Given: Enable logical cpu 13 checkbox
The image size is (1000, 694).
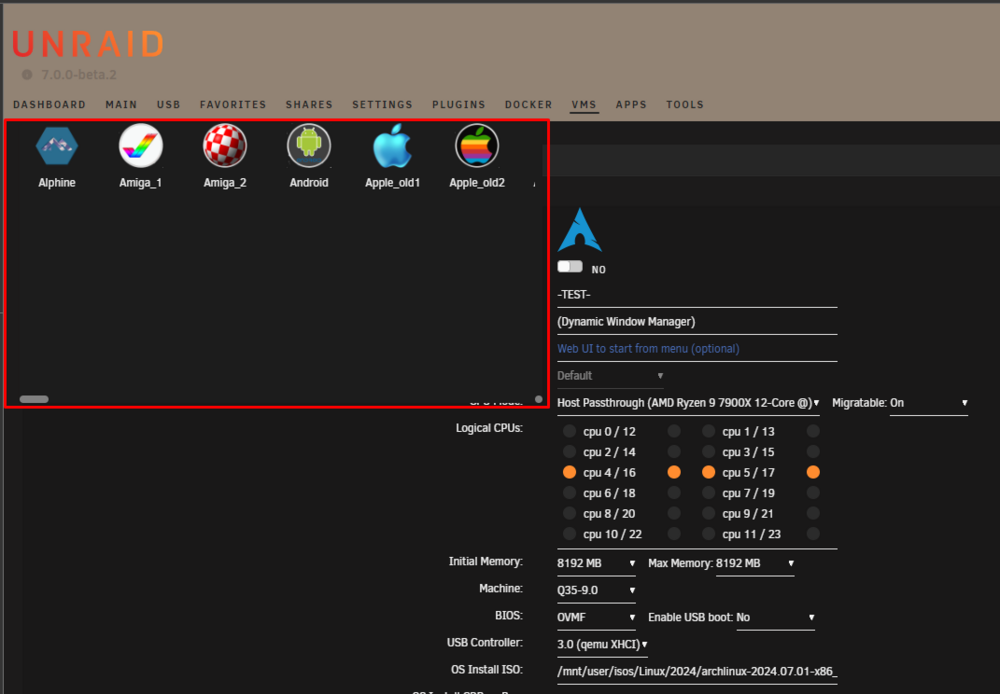Looking at the screenshot, I should click(812, 431).
